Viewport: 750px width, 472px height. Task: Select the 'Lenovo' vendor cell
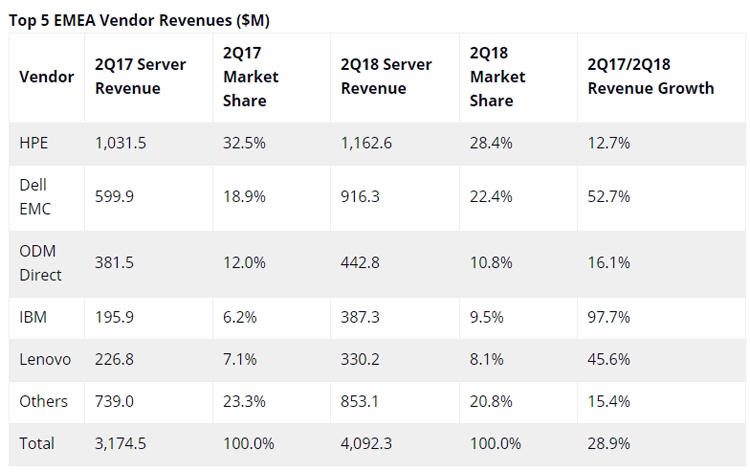(45, 359)
